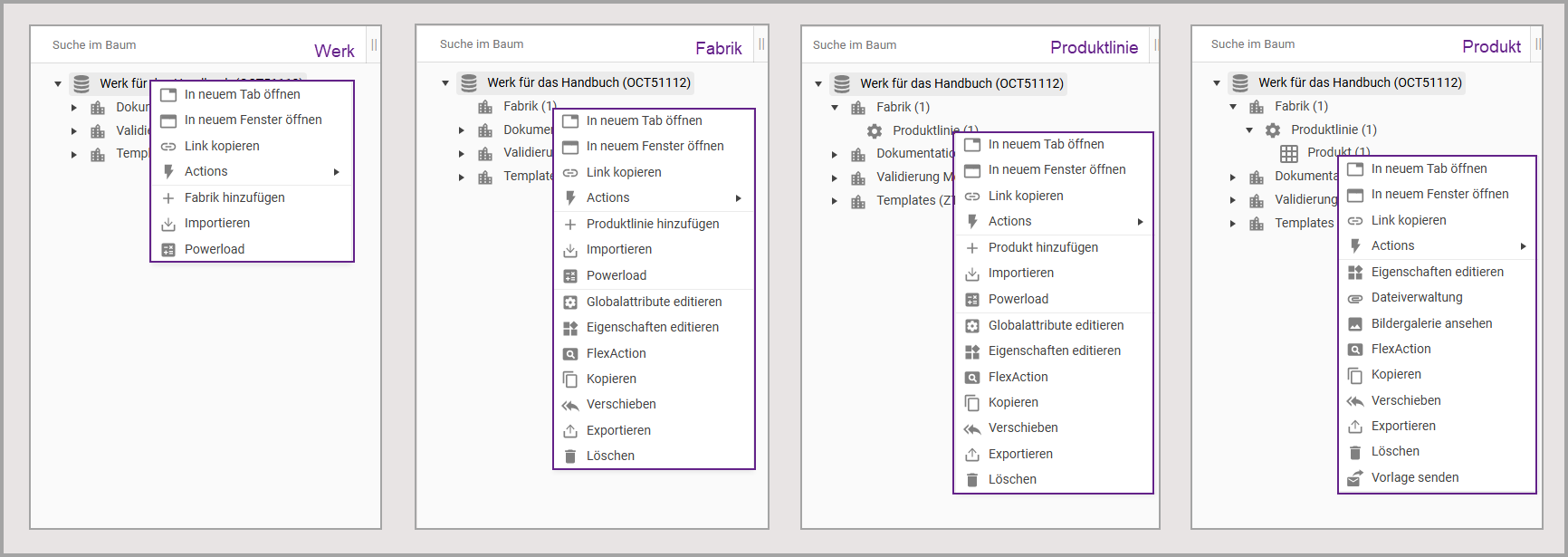
Task: Choose Verschieben in the Produkt panel menu
Action: (x=1406, y=400)
